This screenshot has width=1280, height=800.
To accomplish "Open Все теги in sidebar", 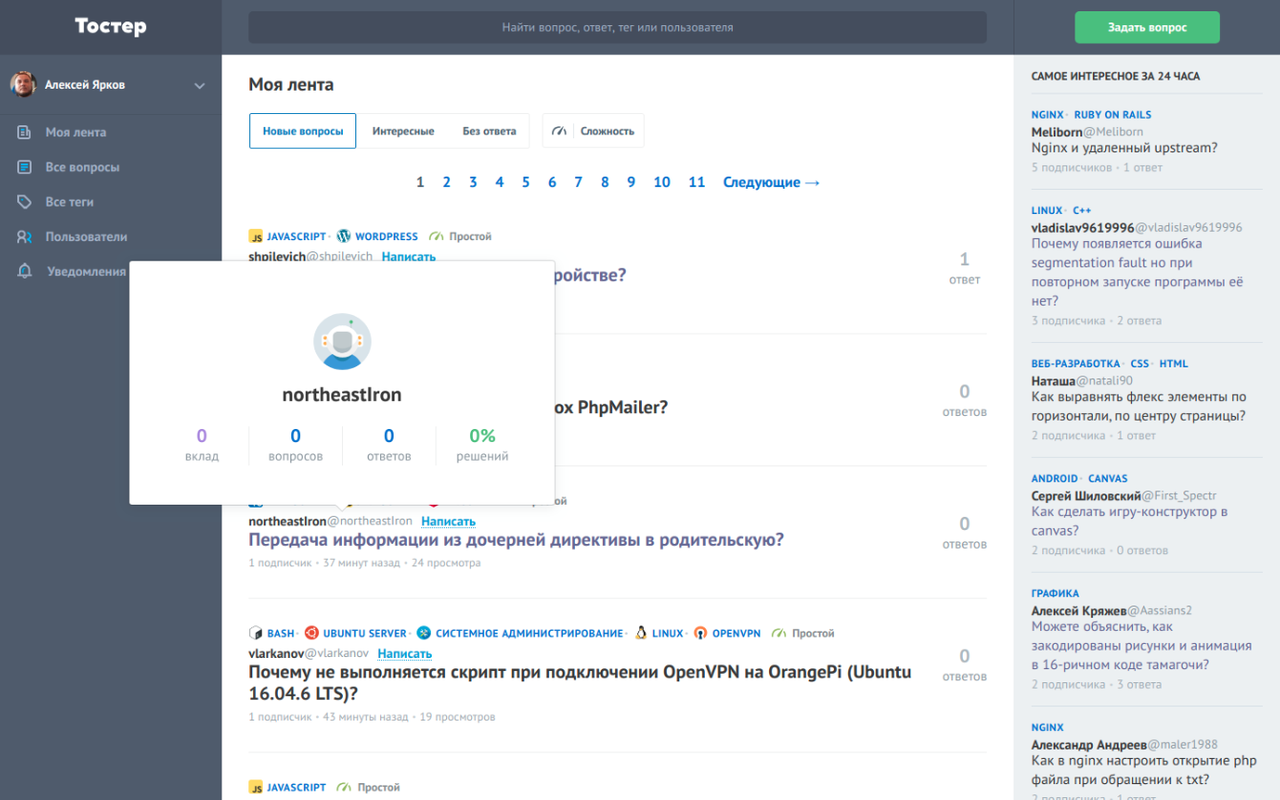I will [x=69, y=202].
